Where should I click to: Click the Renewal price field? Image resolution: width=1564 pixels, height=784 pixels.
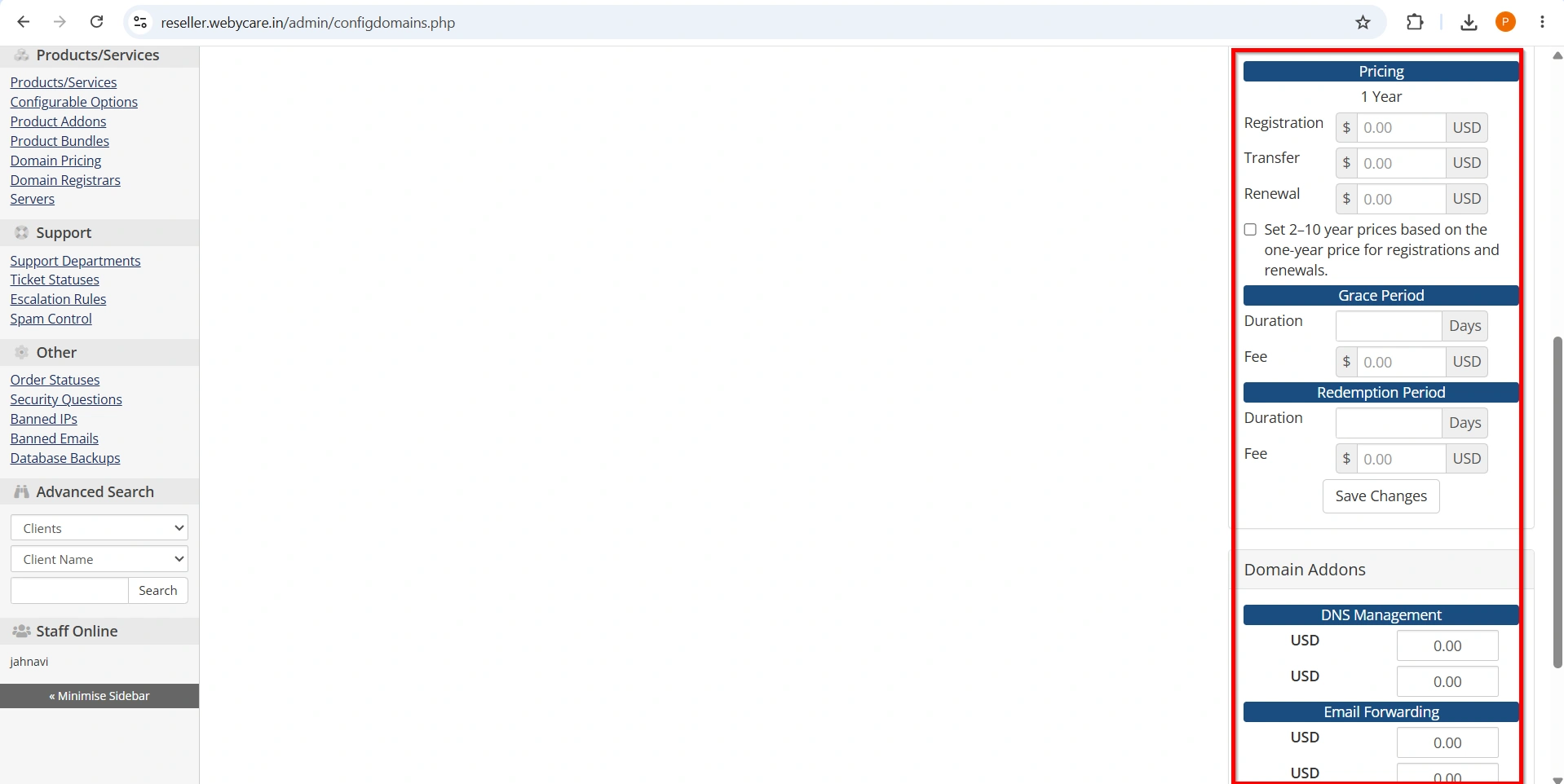click(1401, 199)
